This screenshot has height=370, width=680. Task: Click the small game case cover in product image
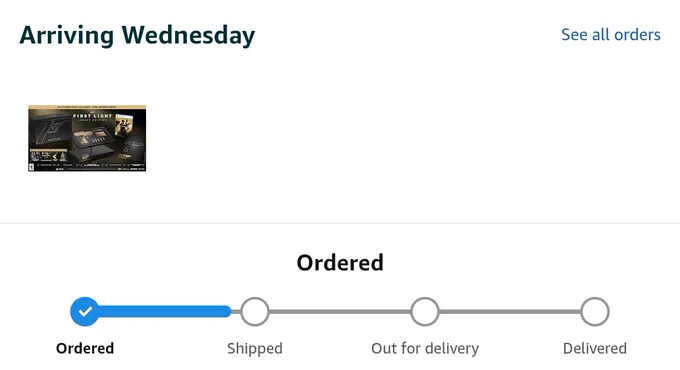click(124, 124)
